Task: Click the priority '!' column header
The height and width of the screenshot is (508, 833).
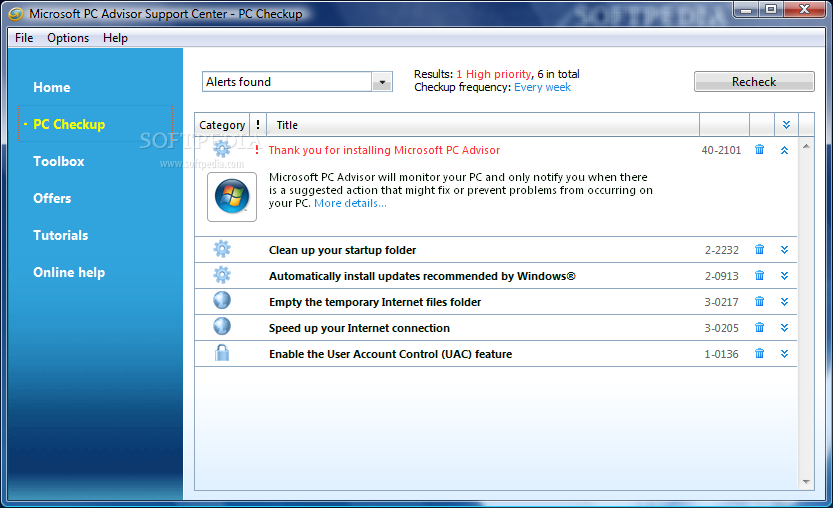Action: pyautogui.click(x=258, y=125)
